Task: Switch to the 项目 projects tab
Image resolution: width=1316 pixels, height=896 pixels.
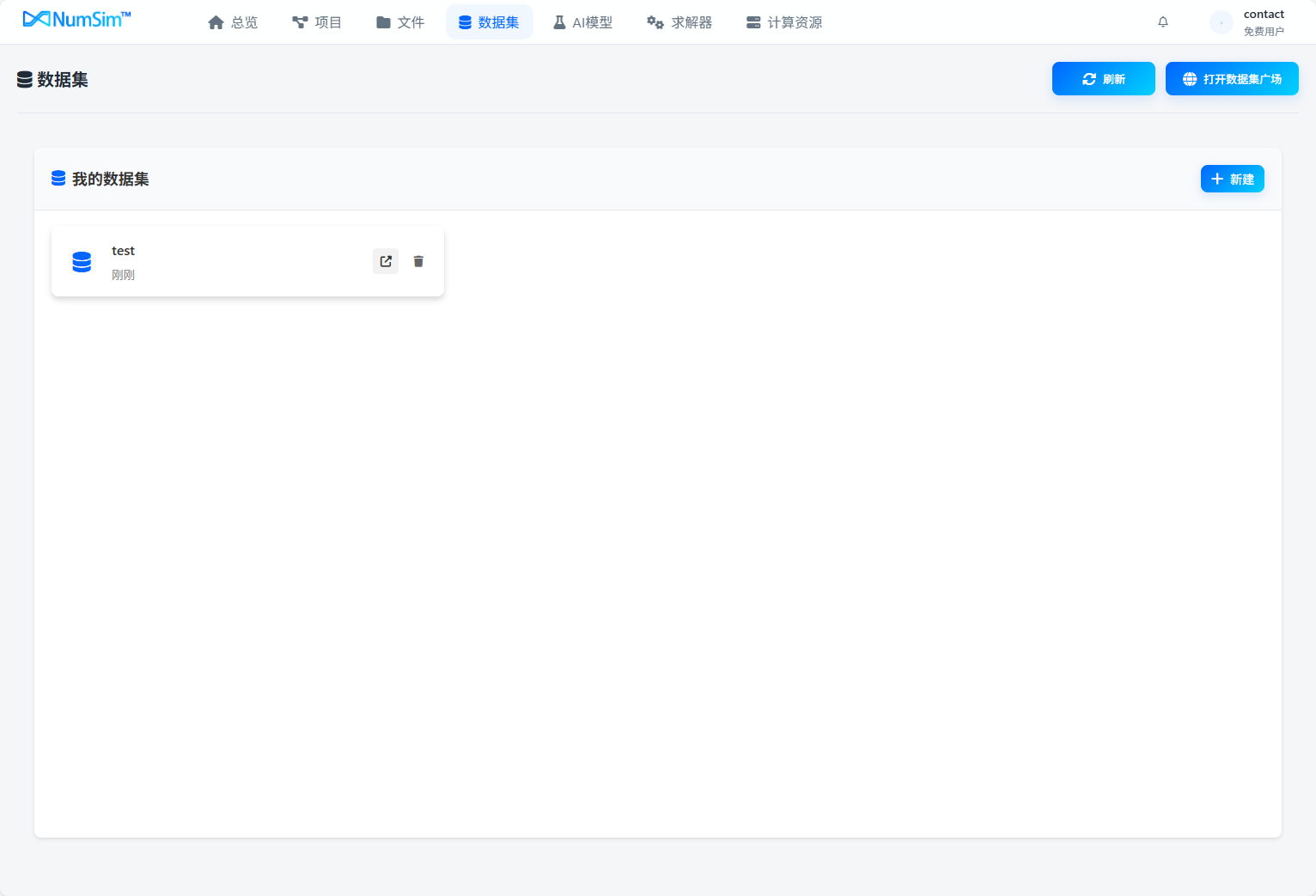Action: [x=317, y=22]
